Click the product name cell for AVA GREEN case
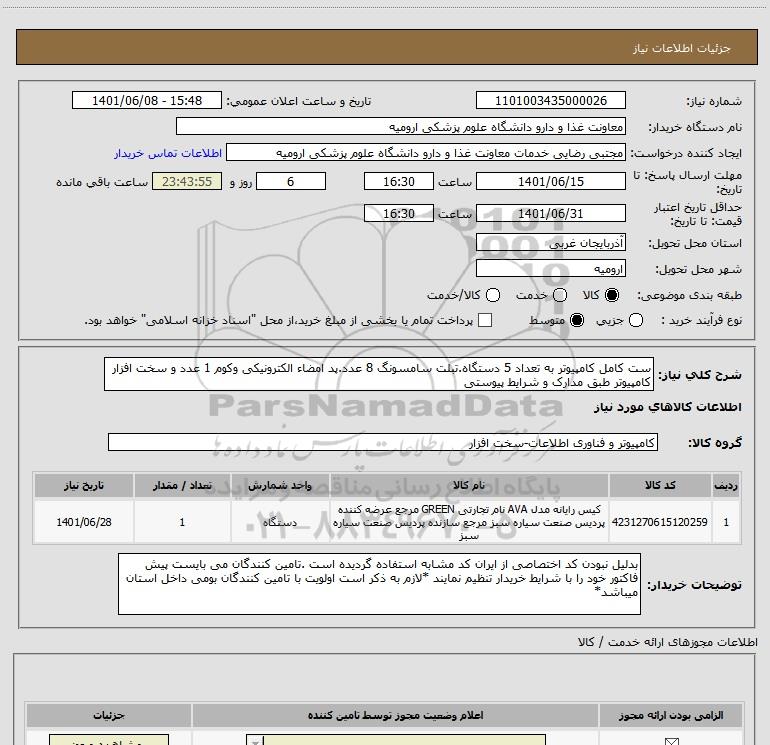 469,522
